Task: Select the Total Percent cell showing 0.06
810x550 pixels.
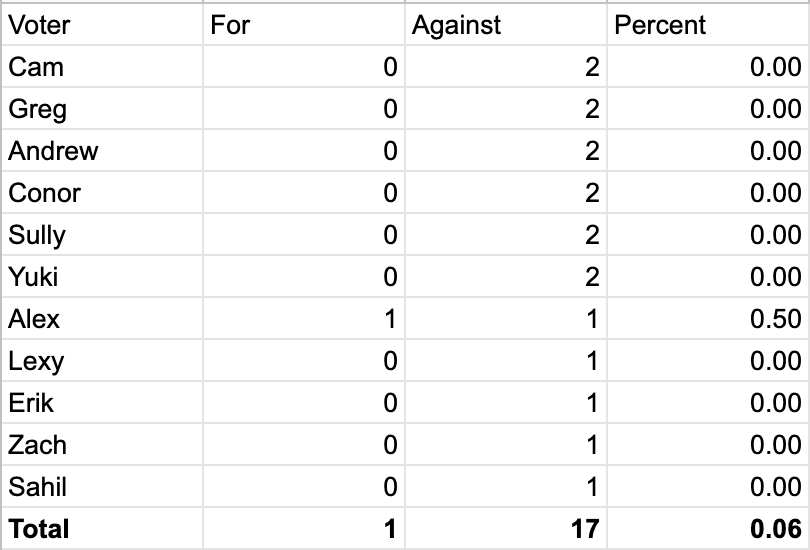Action: (707, 528)
